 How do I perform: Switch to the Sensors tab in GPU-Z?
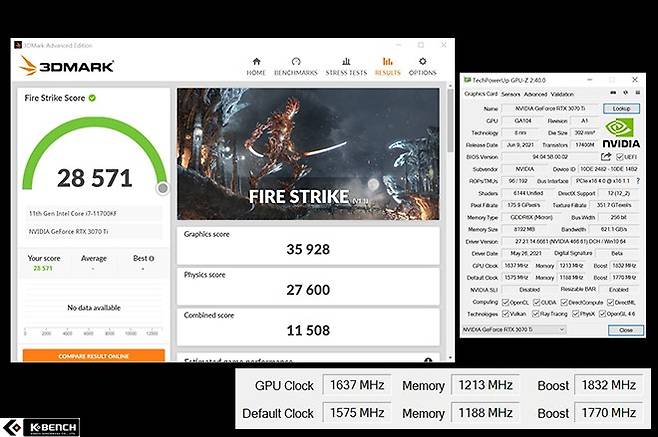[510, 94]
